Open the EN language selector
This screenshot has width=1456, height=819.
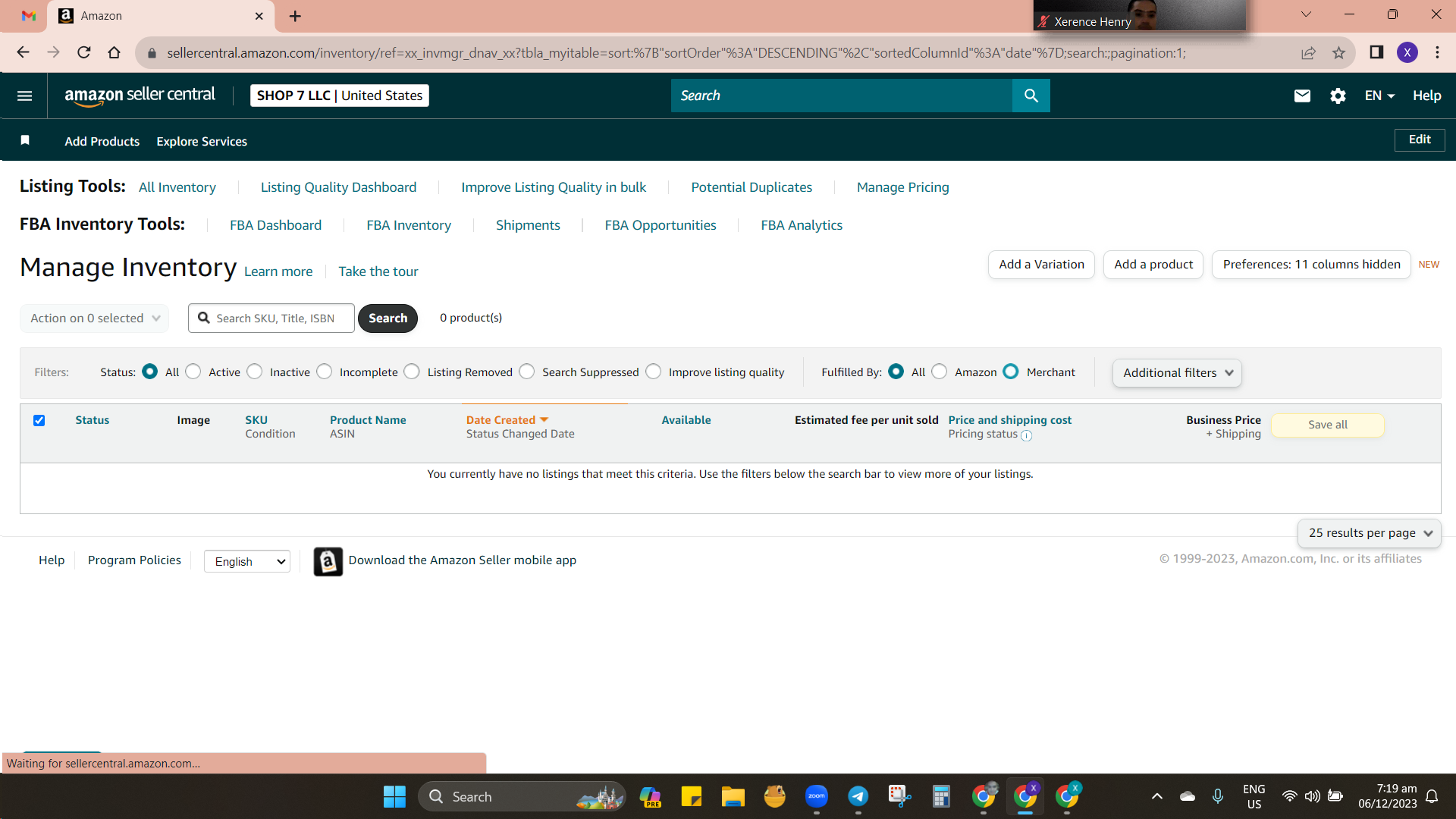(x=1379, y=96)
